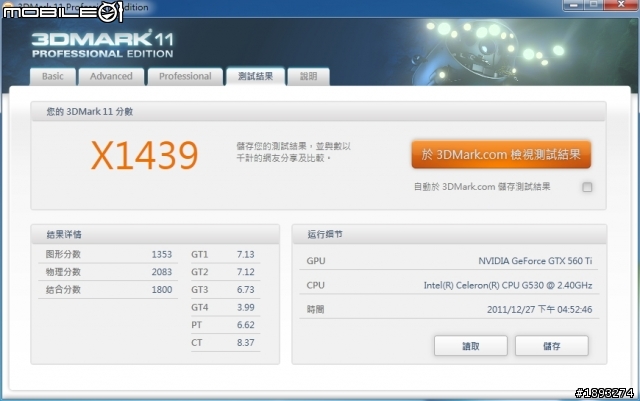Click the 运行细节 panel header
Image resolution: width=640 pixels, height=401 pixels.
coord(449,234)
